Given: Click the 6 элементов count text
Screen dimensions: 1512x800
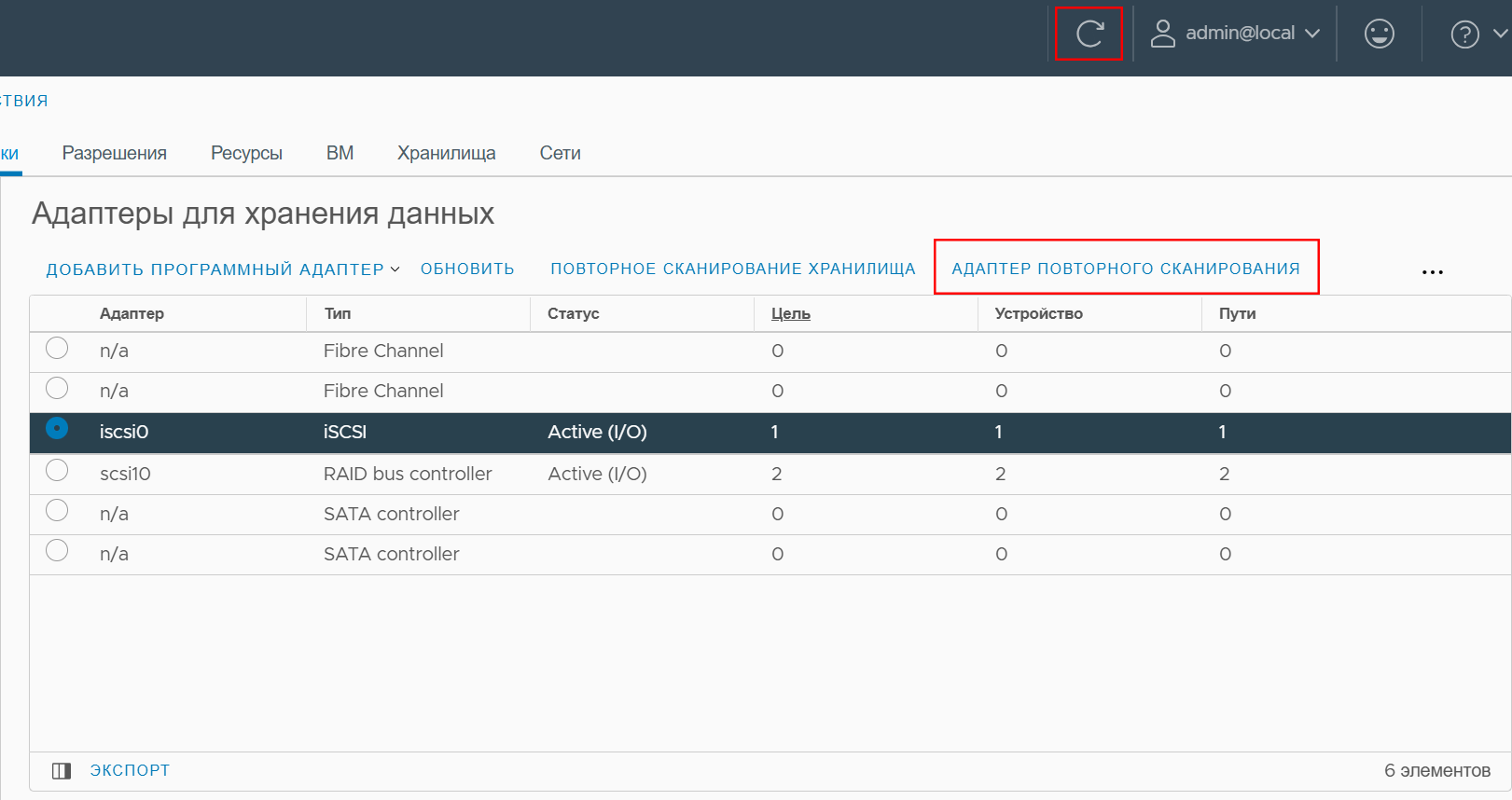Looking at the screenshot, I should [x=1437, y=770].
